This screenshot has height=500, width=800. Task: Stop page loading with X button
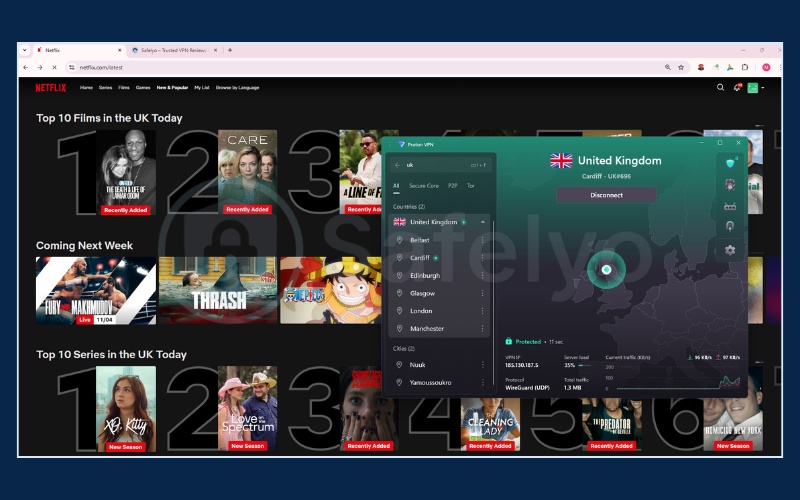pyautogui.click(x=54, y=67)
